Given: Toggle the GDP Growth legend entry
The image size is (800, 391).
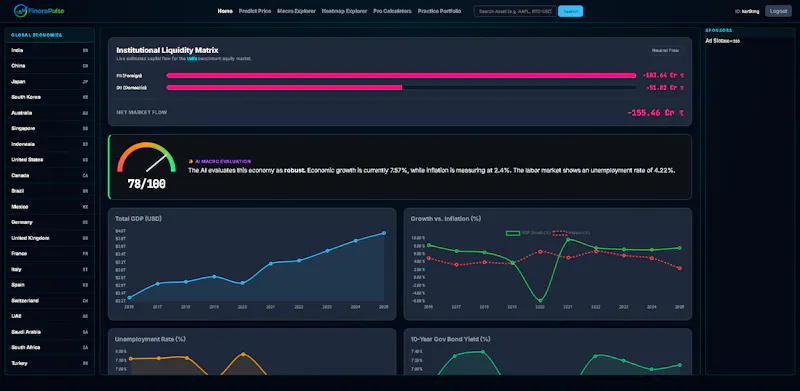Looking at the screenshot, I should [x=528, y=233].
